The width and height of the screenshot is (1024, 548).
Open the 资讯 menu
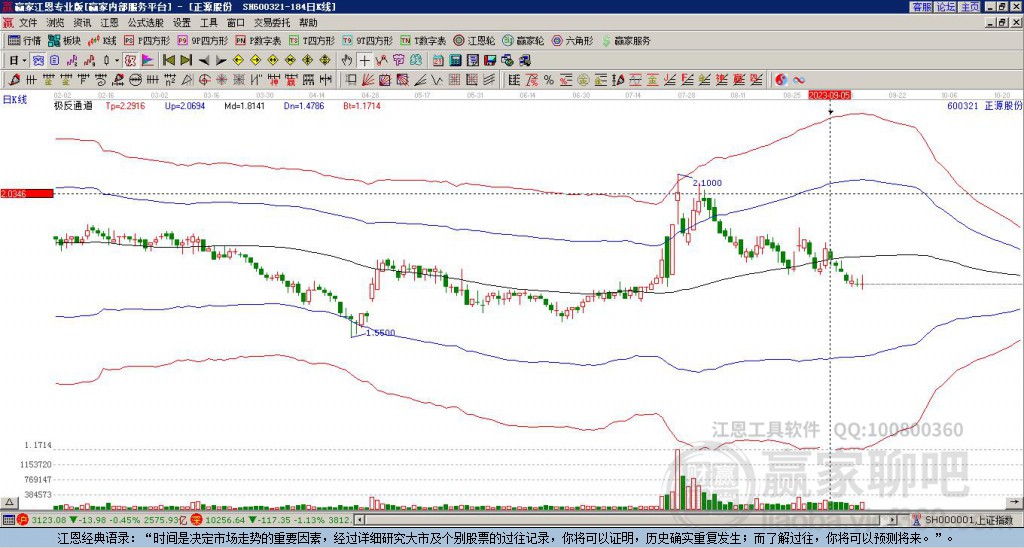[x=82, y=23]
